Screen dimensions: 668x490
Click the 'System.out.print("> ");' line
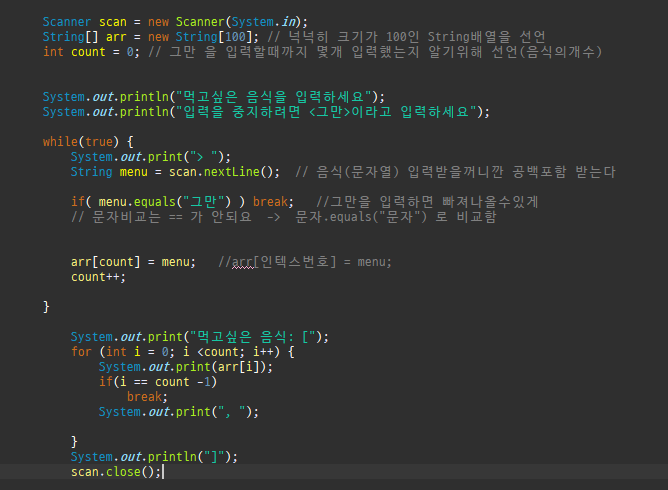point(151,157)
